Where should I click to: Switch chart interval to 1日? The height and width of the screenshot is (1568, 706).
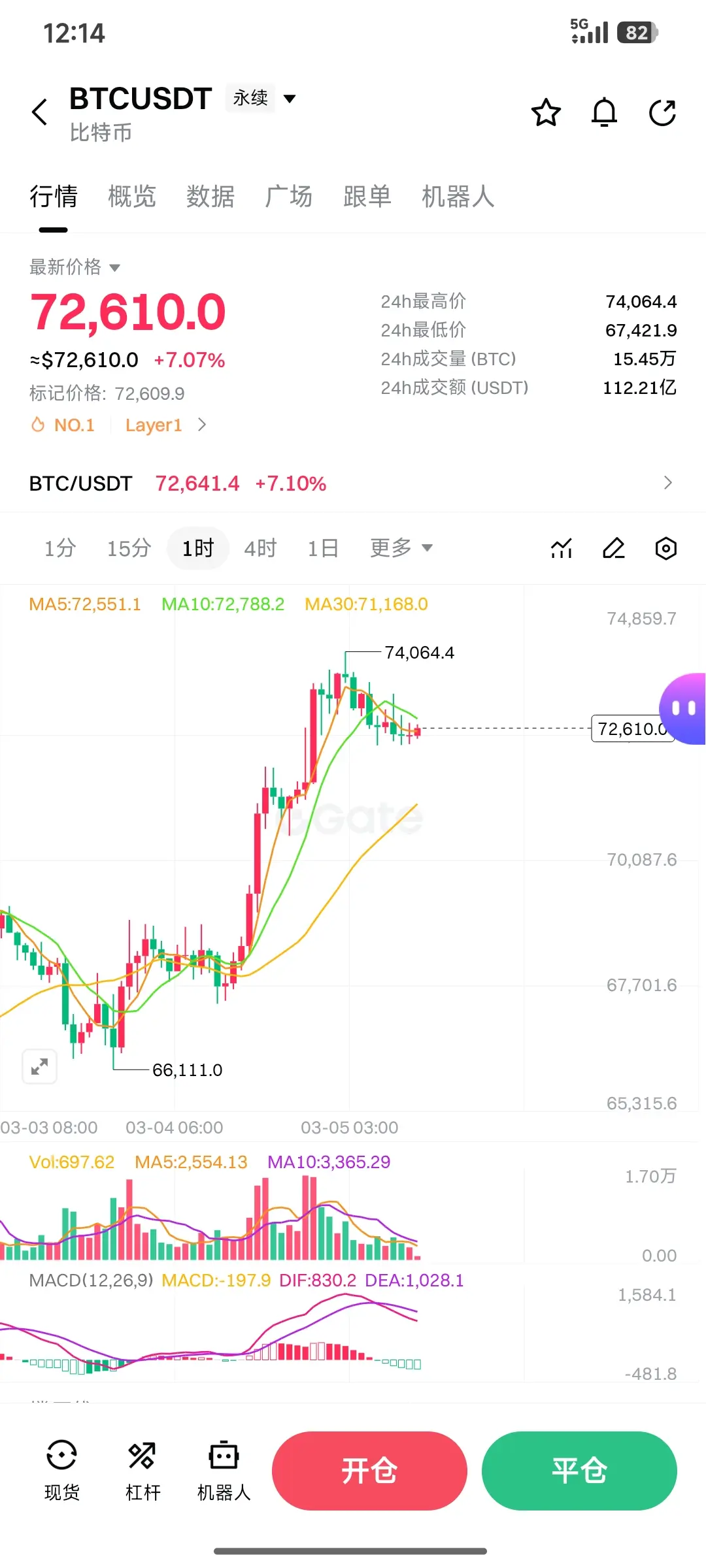(323, 548)
